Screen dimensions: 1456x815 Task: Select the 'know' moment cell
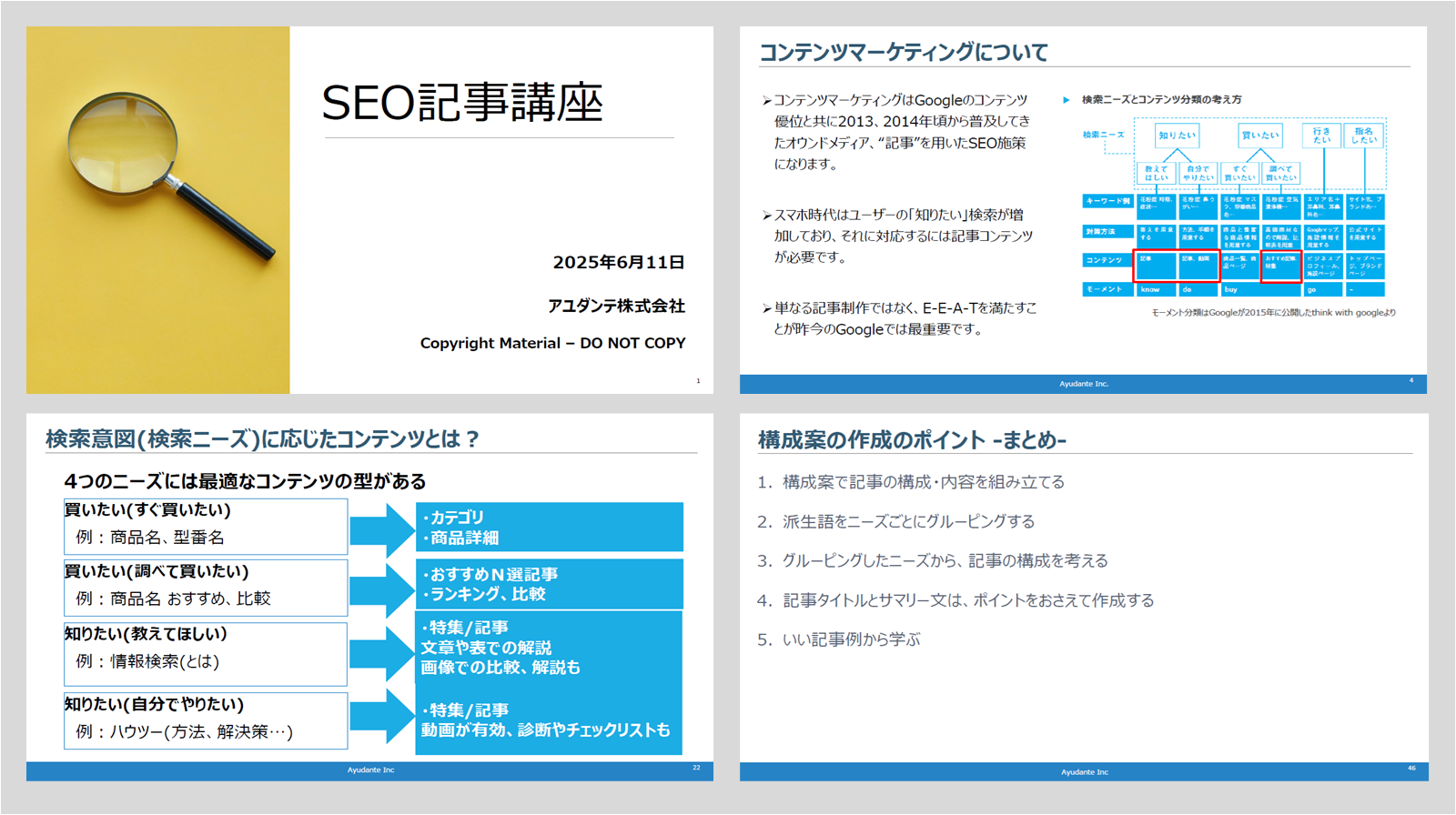pos(1155,289)
